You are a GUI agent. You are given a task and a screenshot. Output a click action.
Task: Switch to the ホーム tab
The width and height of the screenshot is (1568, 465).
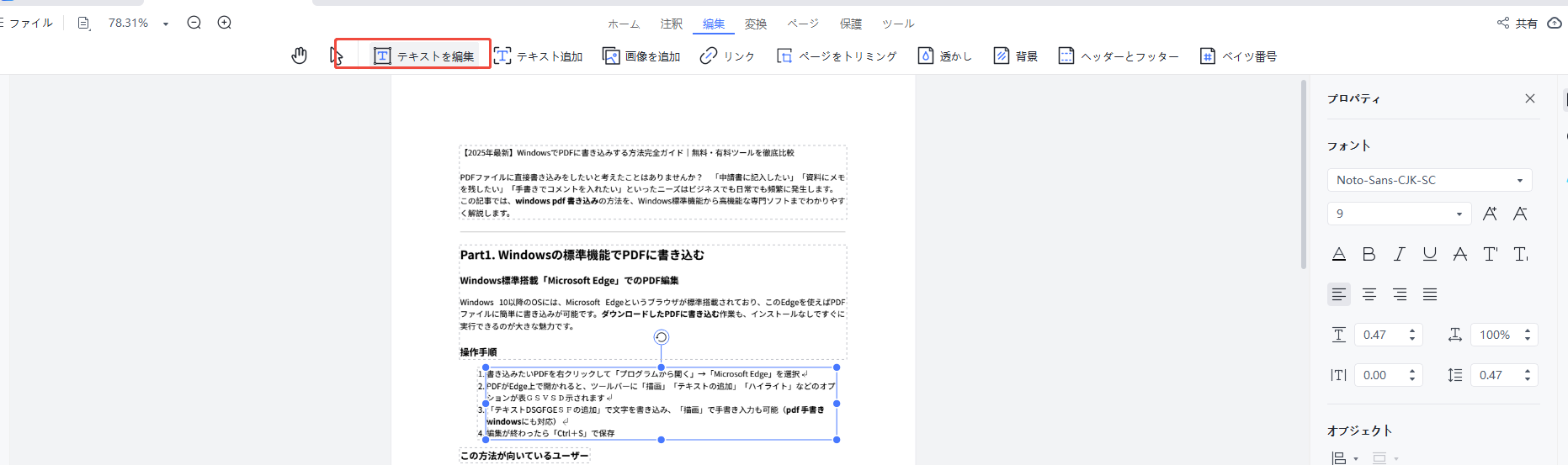pos(624,24)
